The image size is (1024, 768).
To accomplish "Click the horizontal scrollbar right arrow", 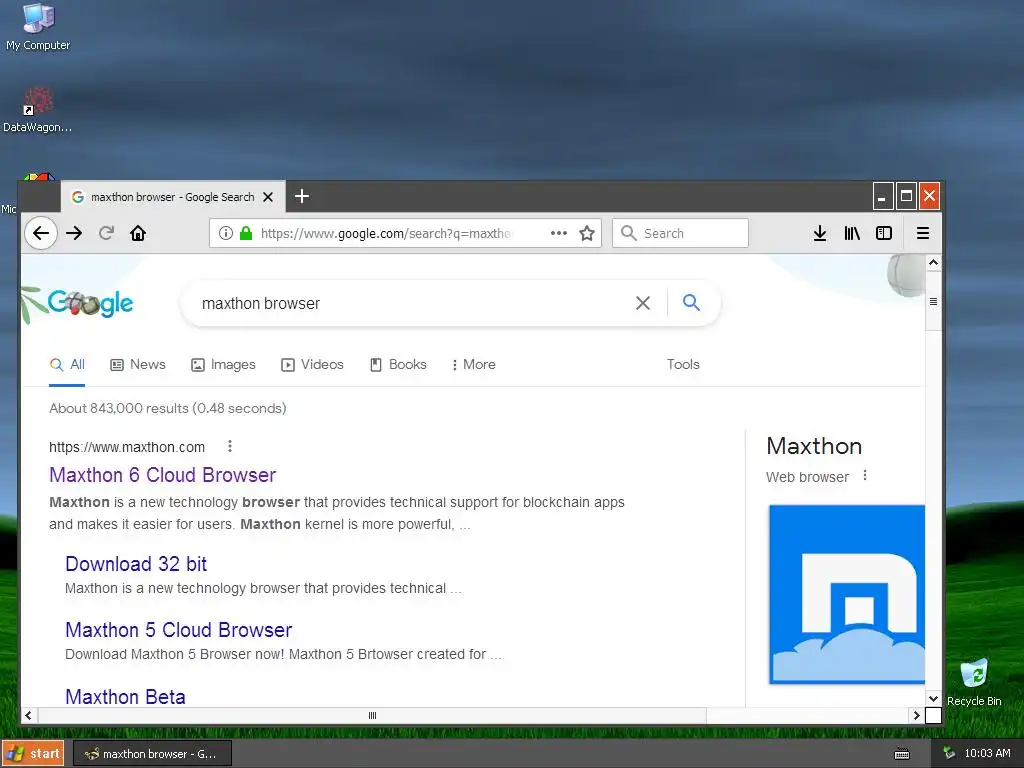I will (916, 715).
